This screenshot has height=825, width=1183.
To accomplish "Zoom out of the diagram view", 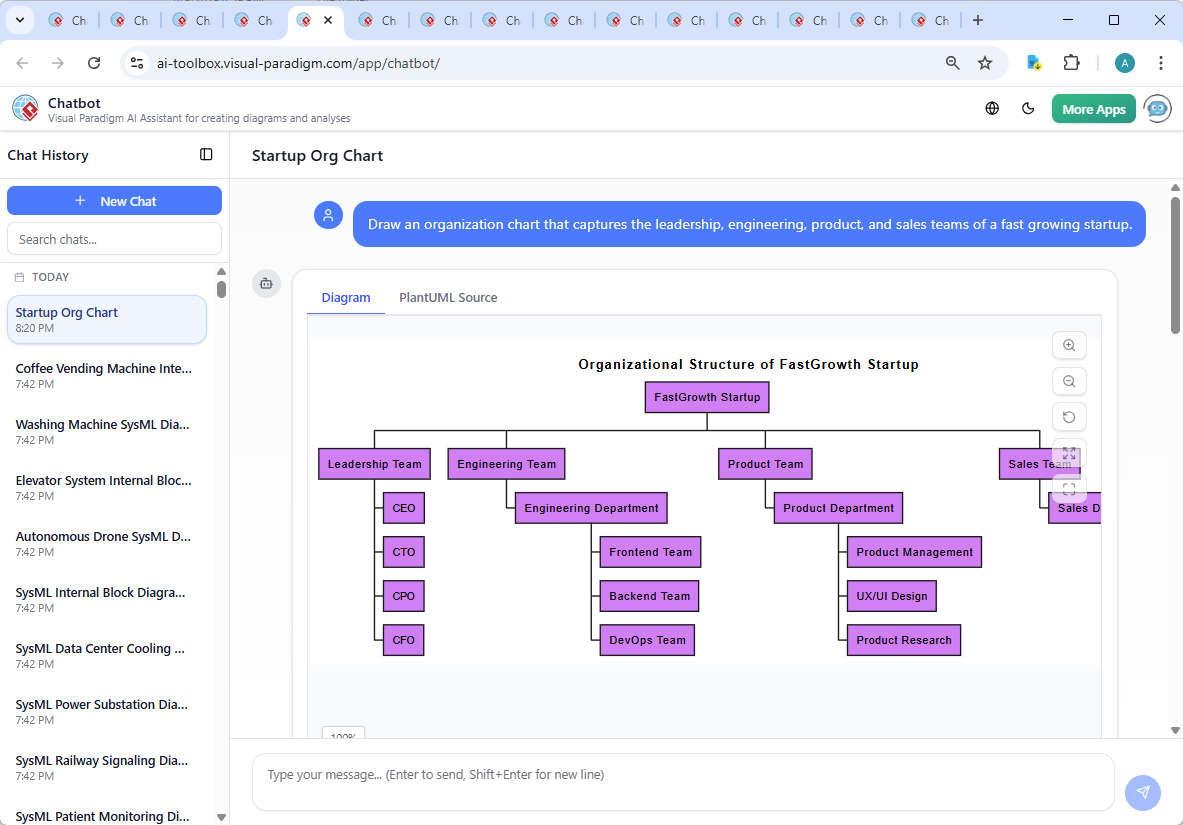I will (1069, 381).
